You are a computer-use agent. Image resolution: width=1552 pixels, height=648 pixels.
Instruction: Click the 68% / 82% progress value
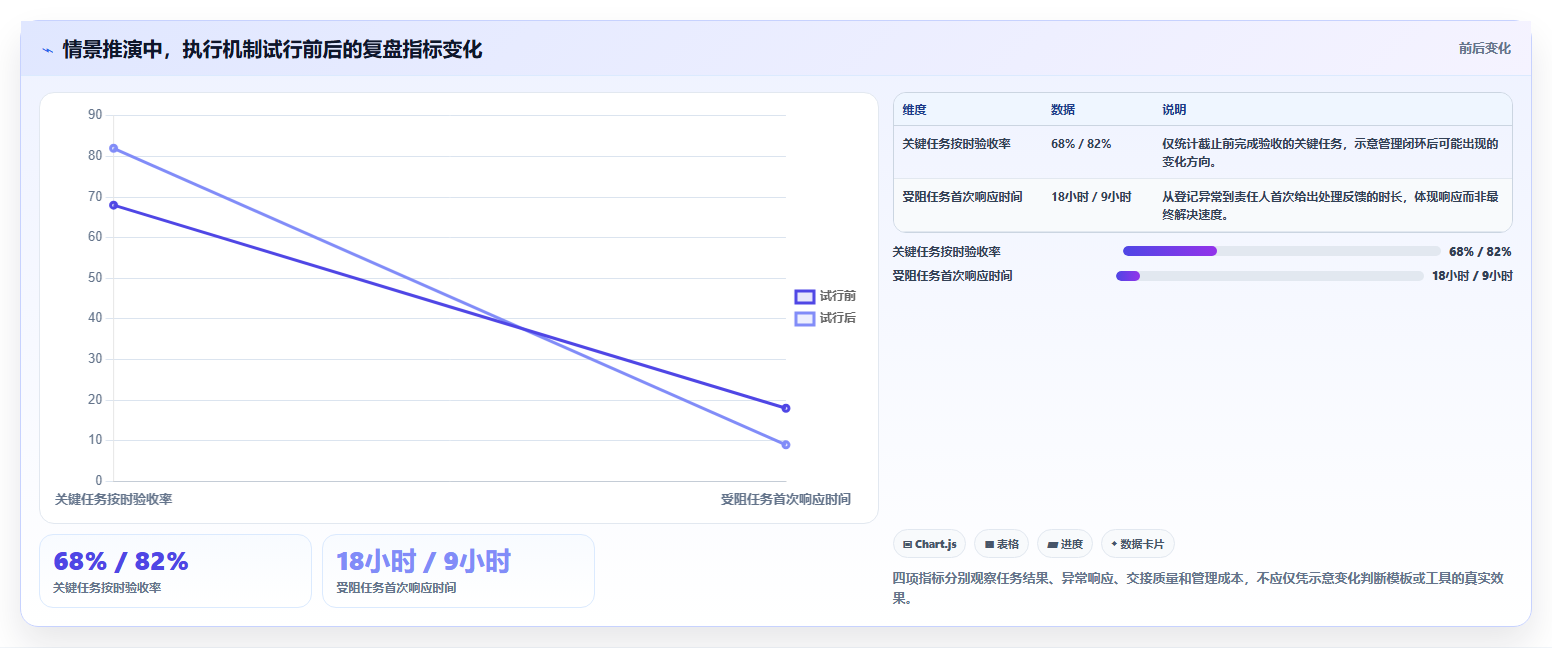(1480, 252)
